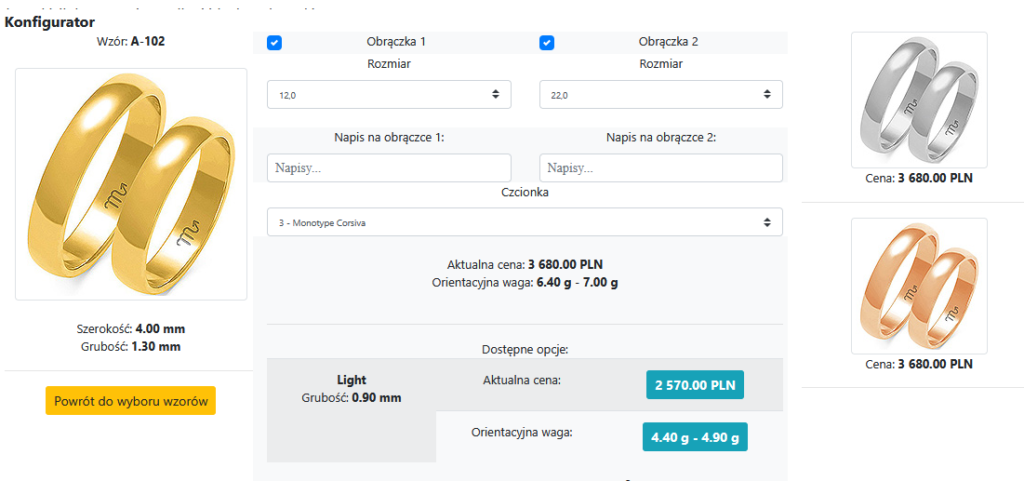
Task: Click the Rozmiar label under Obrączka 1
Action: (389, 64)
